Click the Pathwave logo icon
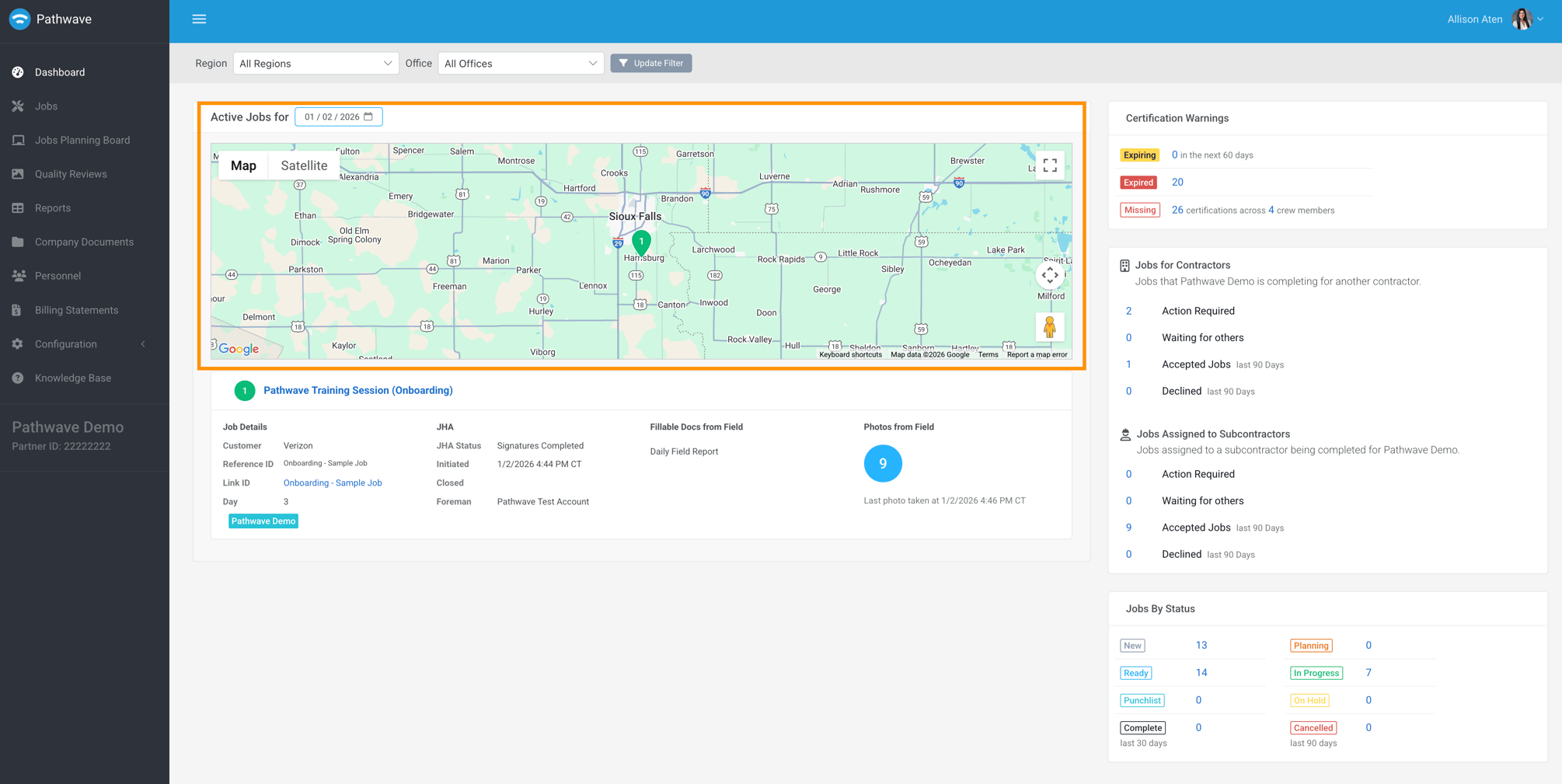Image resolution: width=1562 pixels, height=784 pixels. (x=19, y=19)
